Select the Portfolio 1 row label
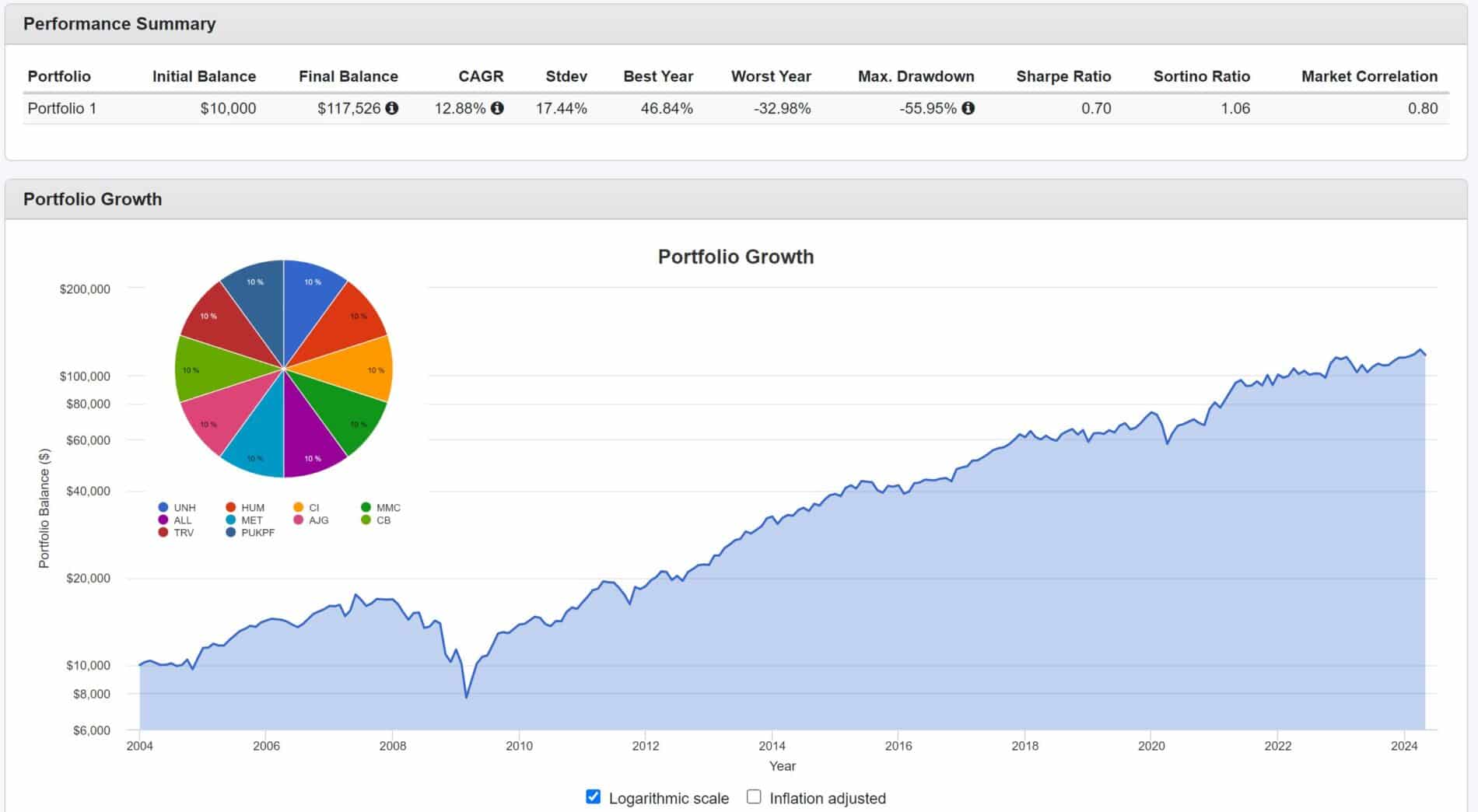Viewport: 1478px width, 812px height. [x=62, y=108]
